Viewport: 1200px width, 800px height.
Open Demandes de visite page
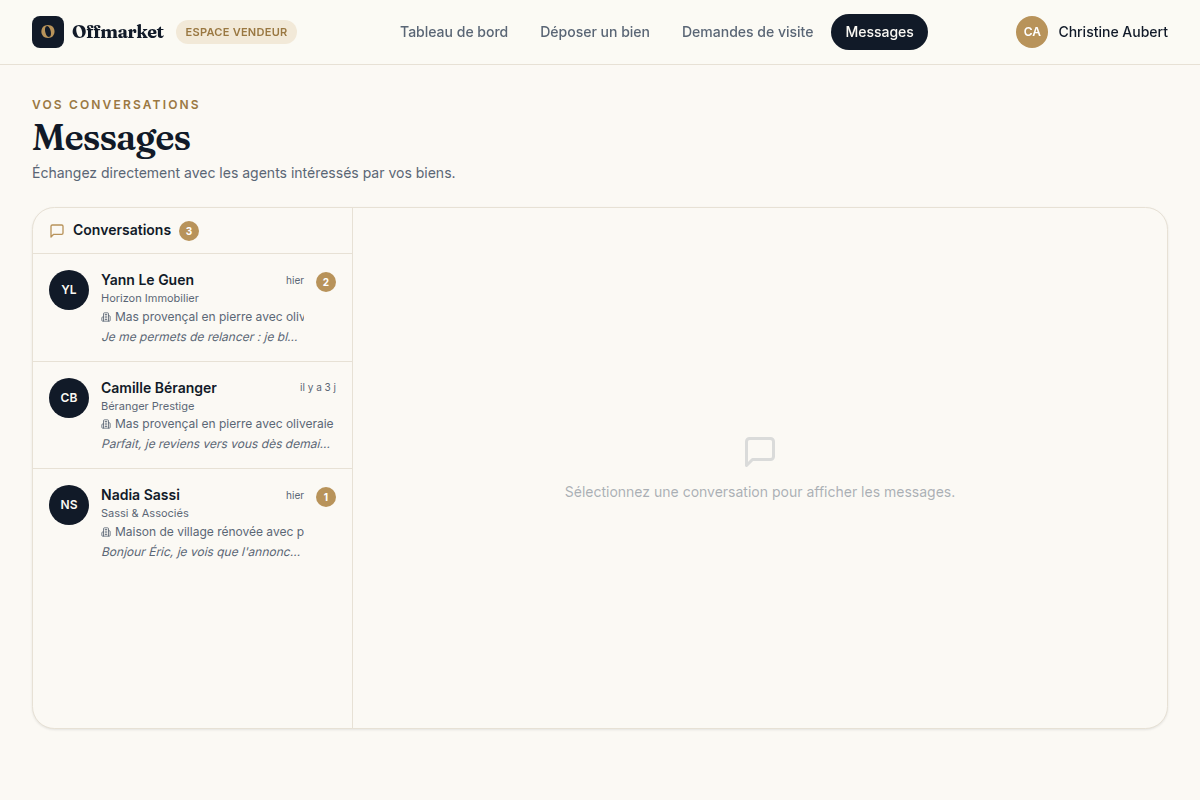pyautogui.click(x=747, y=32)
